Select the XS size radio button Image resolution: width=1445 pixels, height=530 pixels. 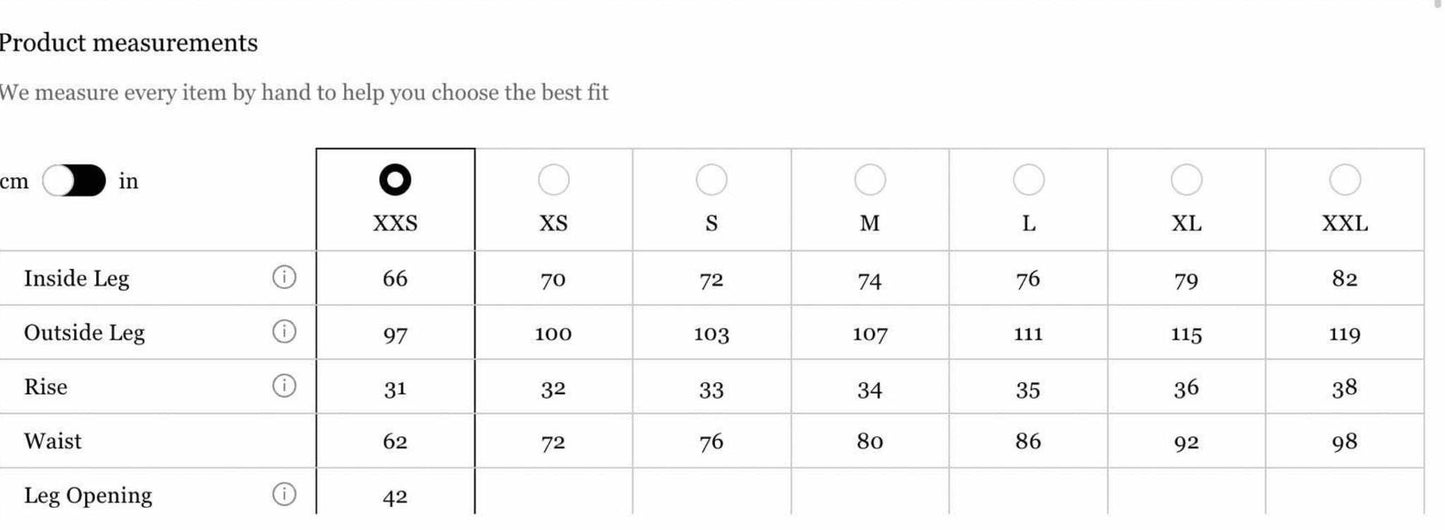pyautogui.click(x=553, y=180)
